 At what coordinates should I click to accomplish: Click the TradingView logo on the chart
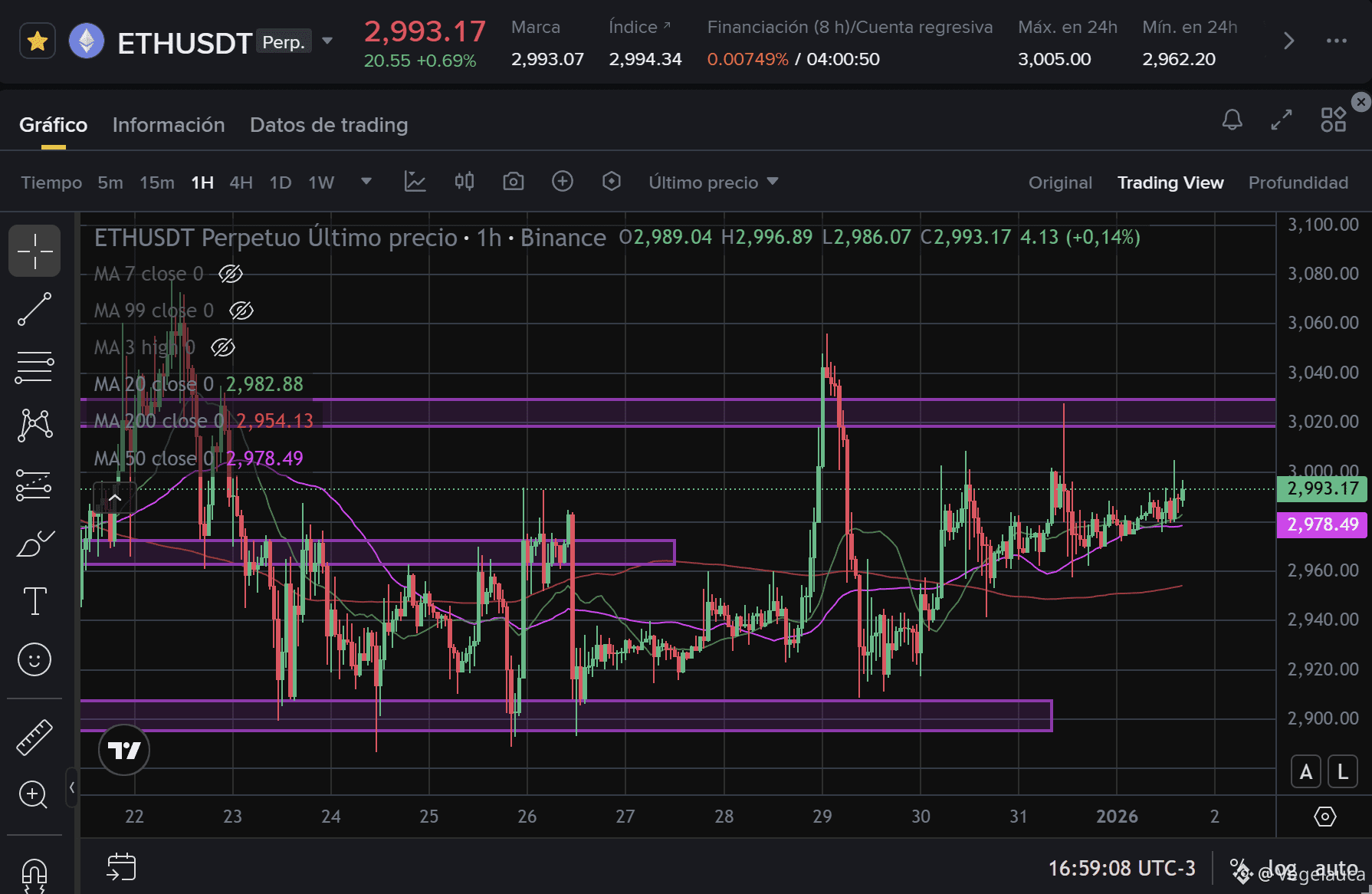pos(124,750)
